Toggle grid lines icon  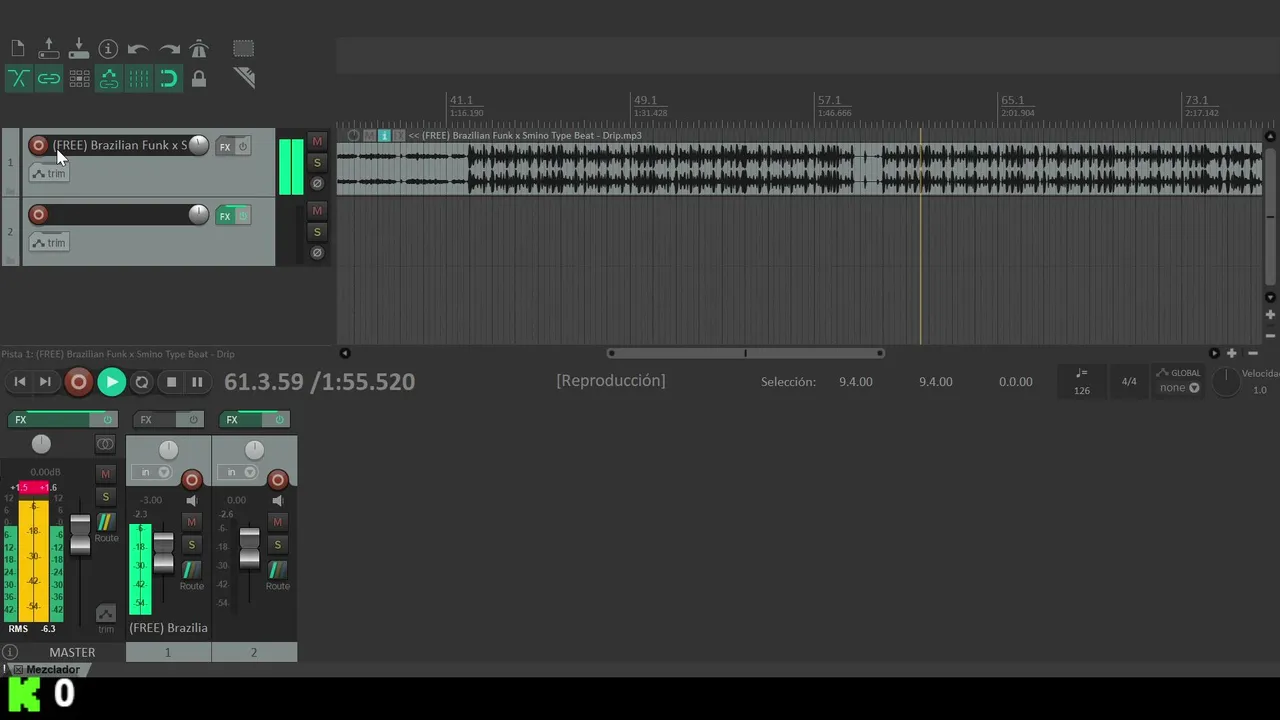click(x=139, y=79)
